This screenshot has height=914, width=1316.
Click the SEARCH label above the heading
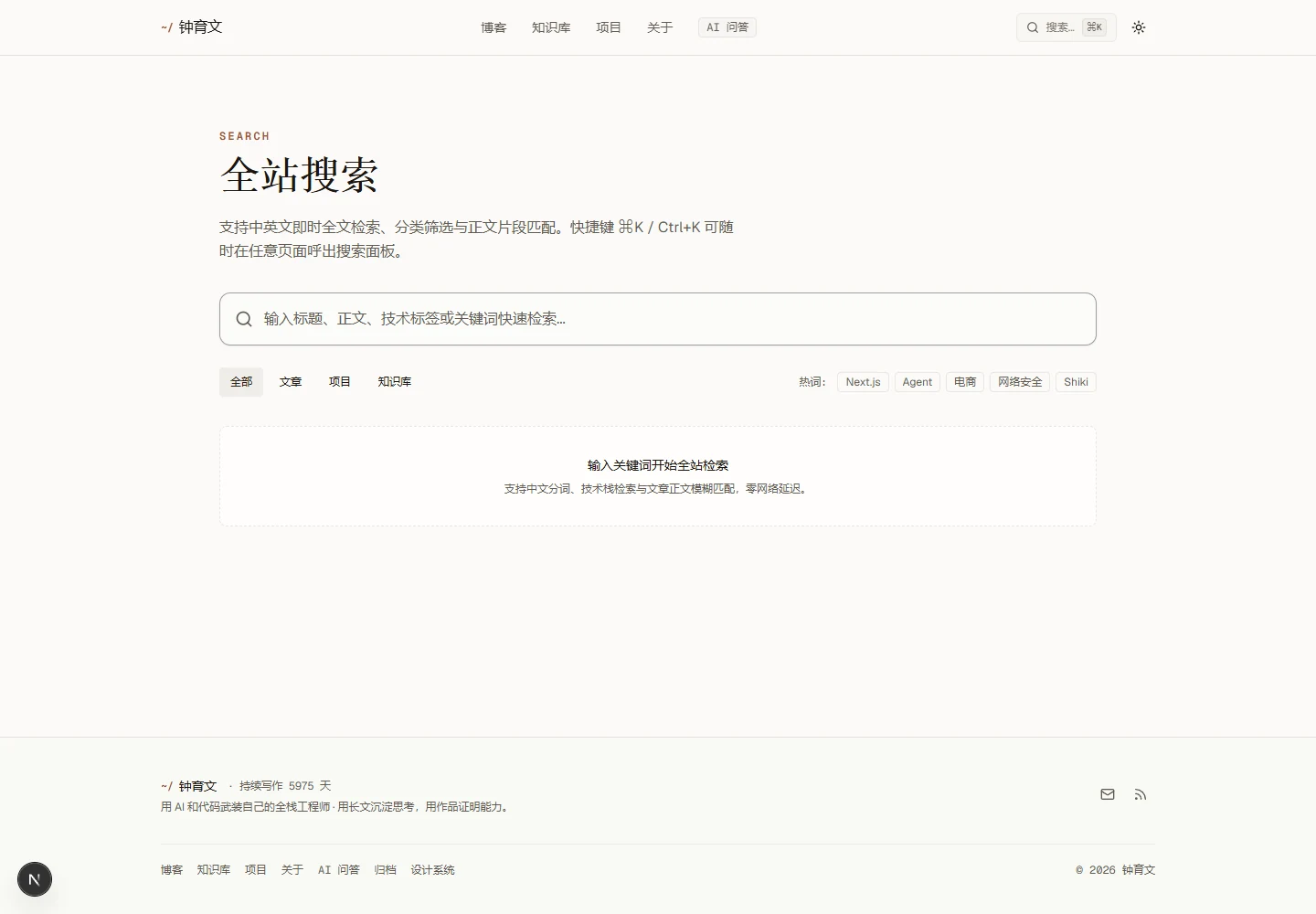click(245, 136)
